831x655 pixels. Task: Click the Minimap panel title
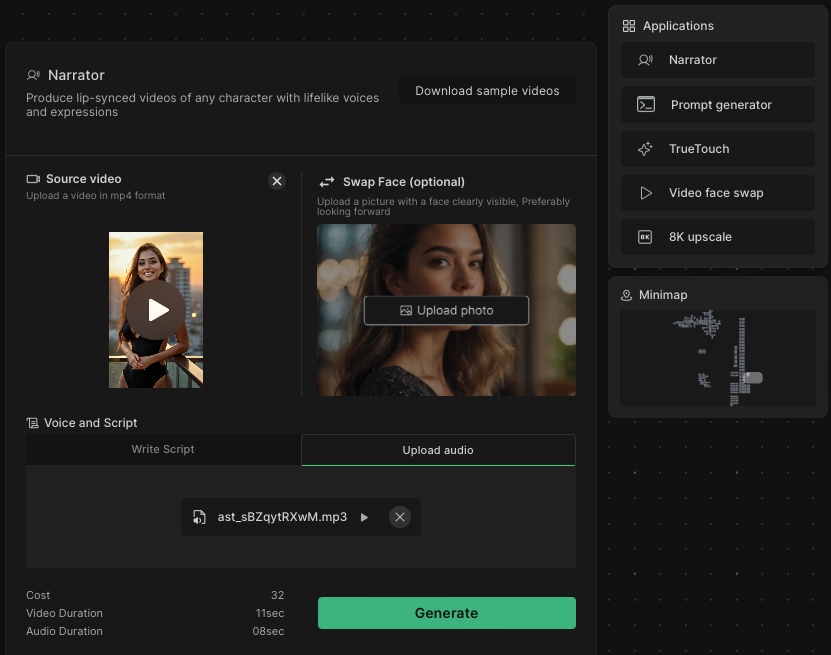(663, 295)
